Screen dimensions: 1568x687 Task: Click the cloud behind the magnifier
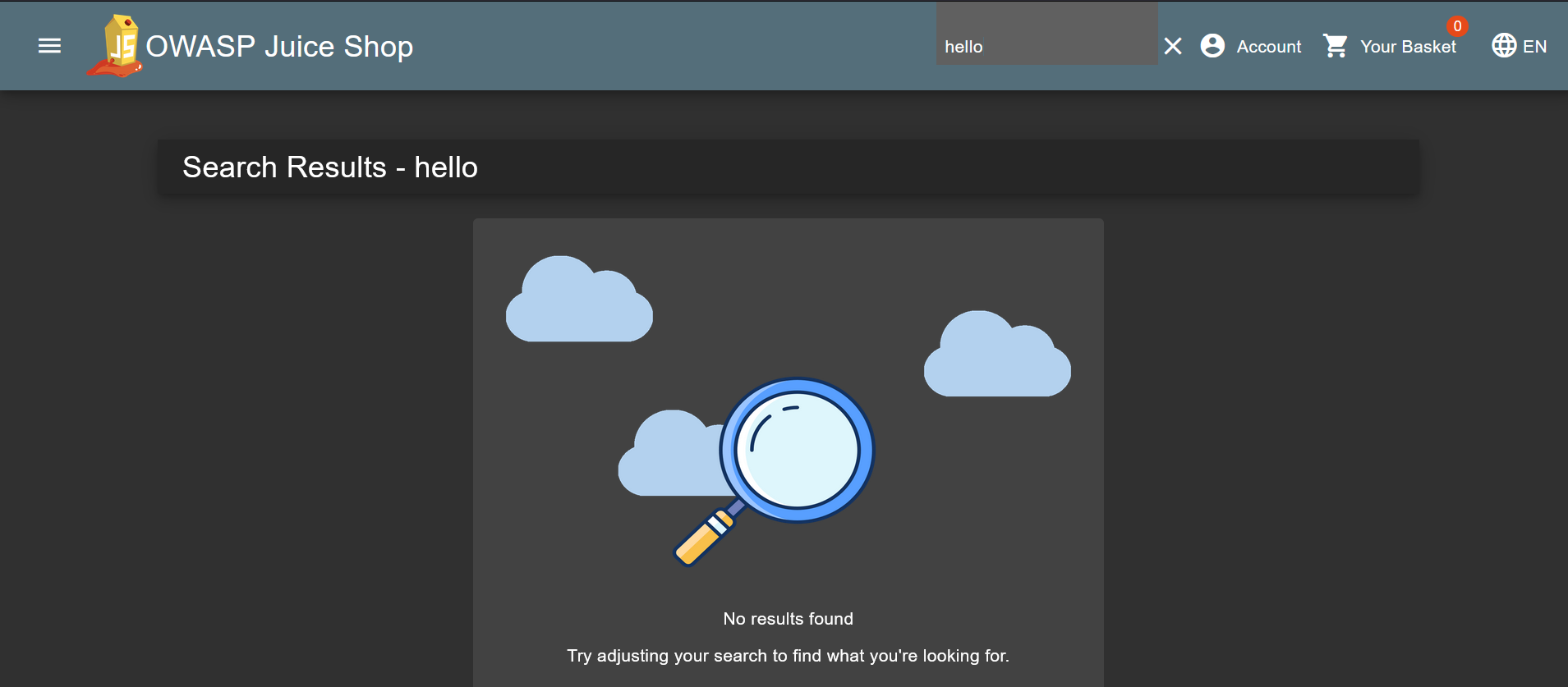pos(667,460)
